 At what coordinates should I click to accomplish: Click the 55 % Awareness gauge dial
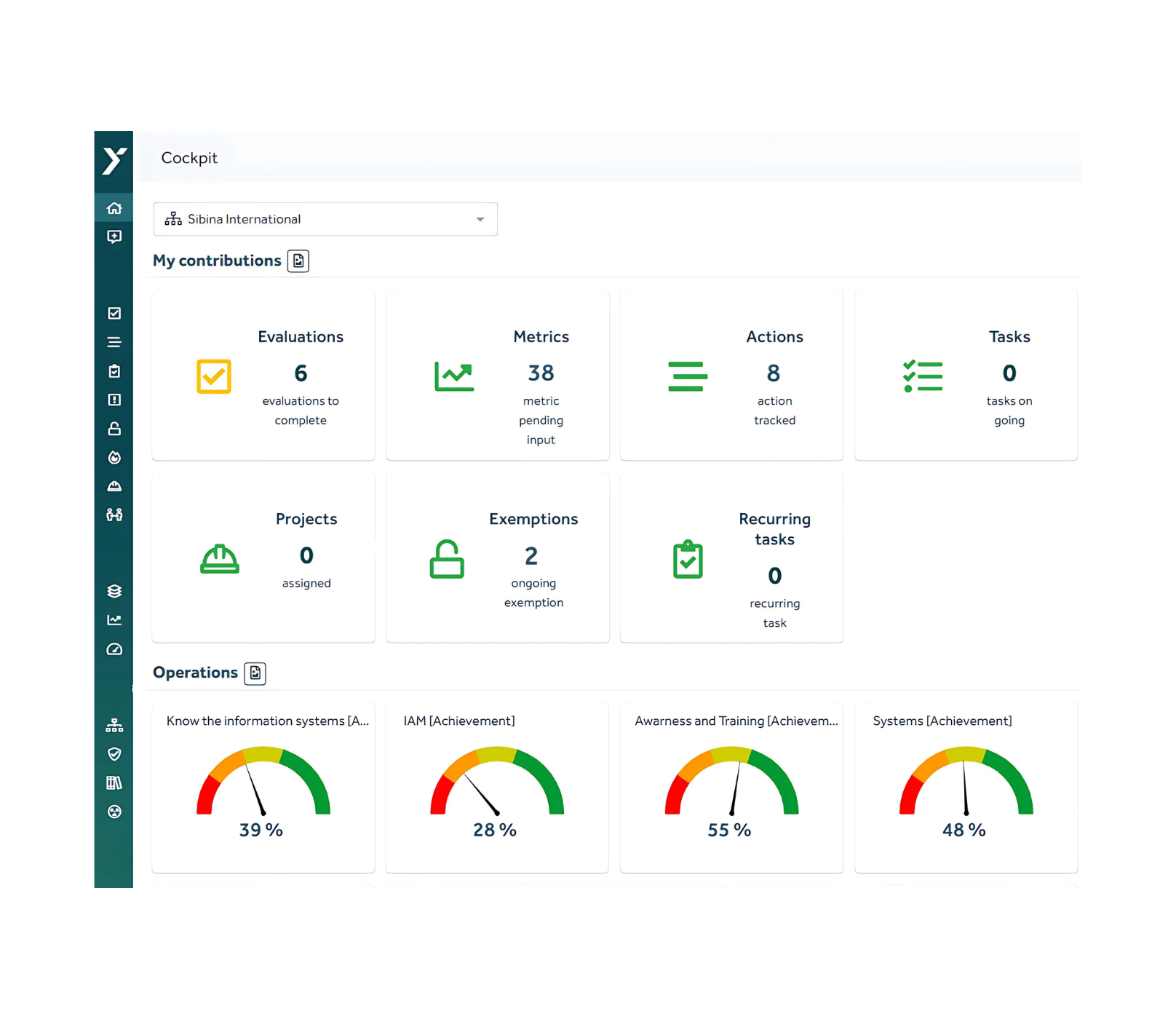(731, 780)
